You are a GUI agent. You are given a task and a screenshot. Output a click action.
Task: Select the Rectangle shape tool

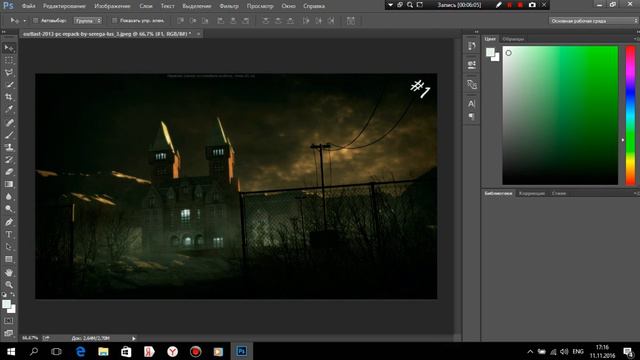coord(9,259)
